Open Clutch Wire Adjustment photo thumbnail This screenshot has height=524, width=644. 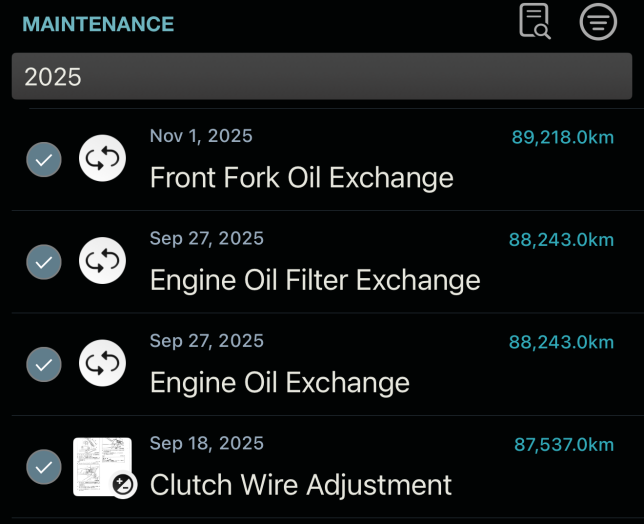pos(102,467)
